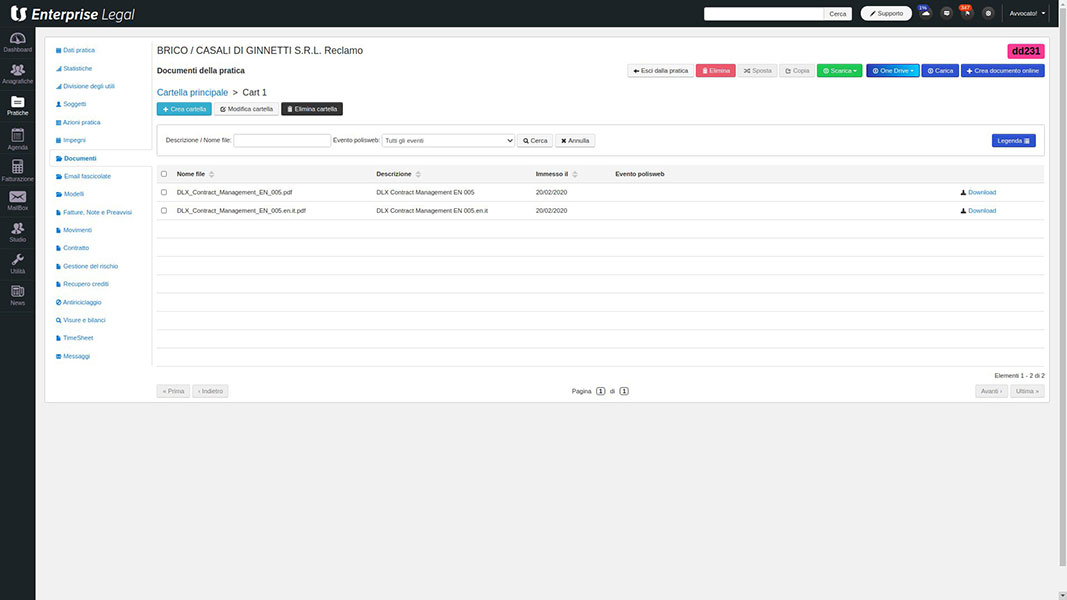Image resolution: width=1067 pixels, height=600 pixels.
Task: Open the Evento polisweb dropdown
Action: coord(448,141)
